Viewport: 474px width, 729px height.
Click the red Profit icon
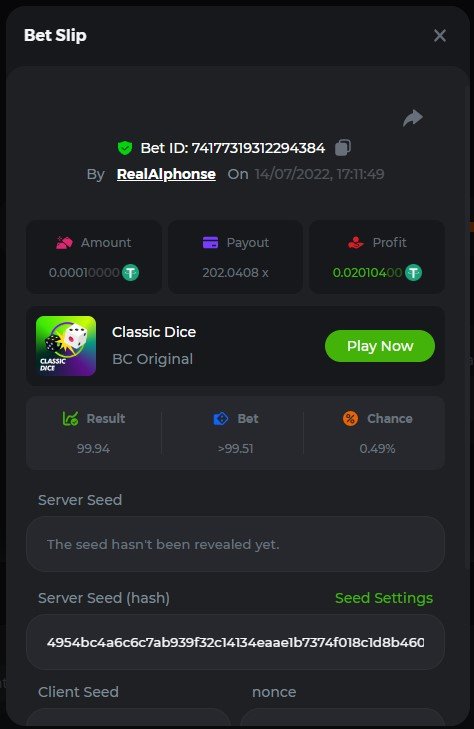(x=356, y=242)
